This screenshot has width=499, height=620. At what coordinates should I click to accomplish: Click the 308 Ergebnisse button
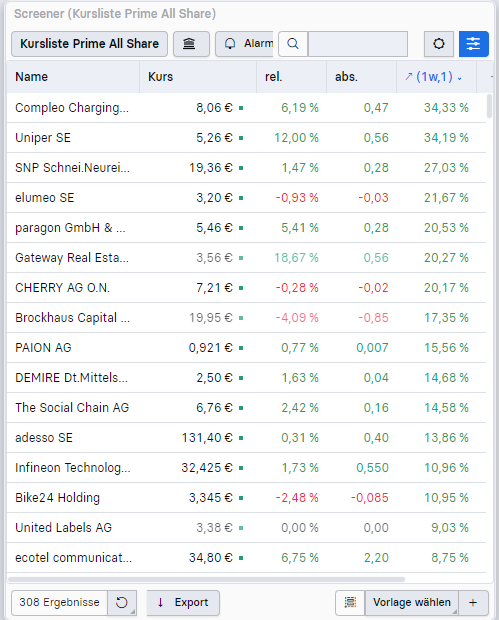59,603
